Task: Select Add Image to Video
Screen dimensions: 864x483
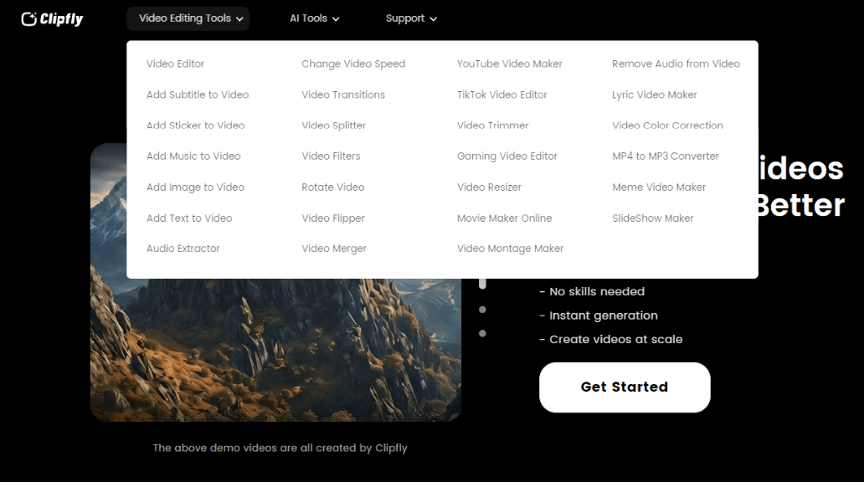Action: pos(195,187)
